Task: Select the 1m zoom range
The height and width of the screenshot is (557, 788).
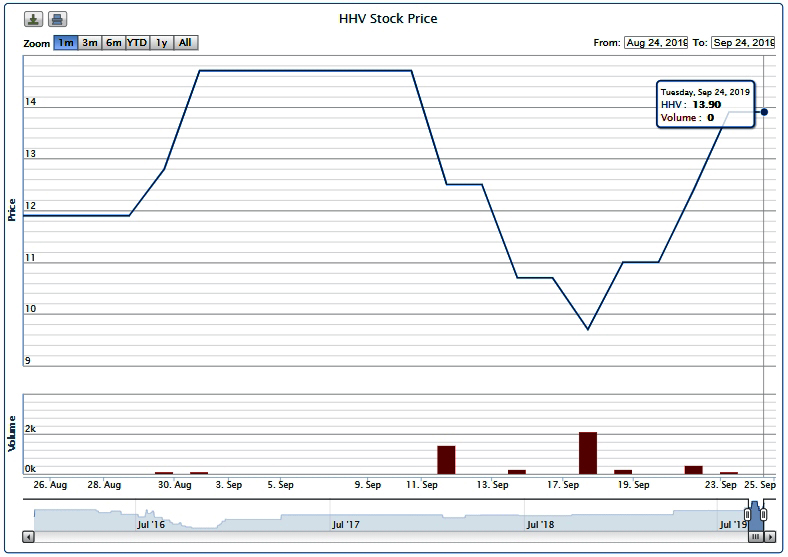Action: click(66, 43)
